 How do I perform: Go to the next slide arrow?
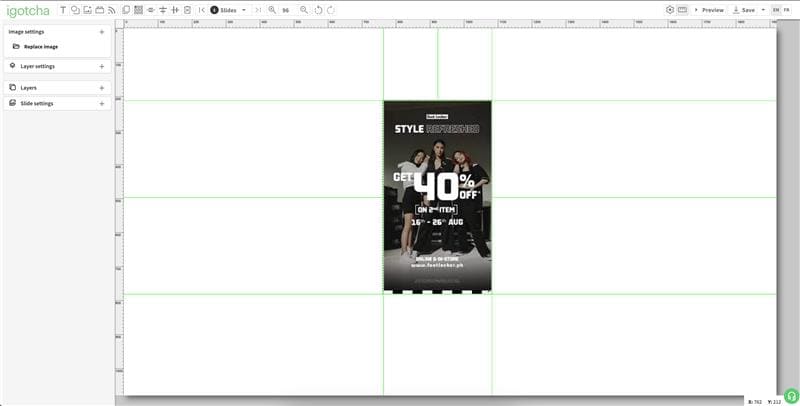(258, 10)
